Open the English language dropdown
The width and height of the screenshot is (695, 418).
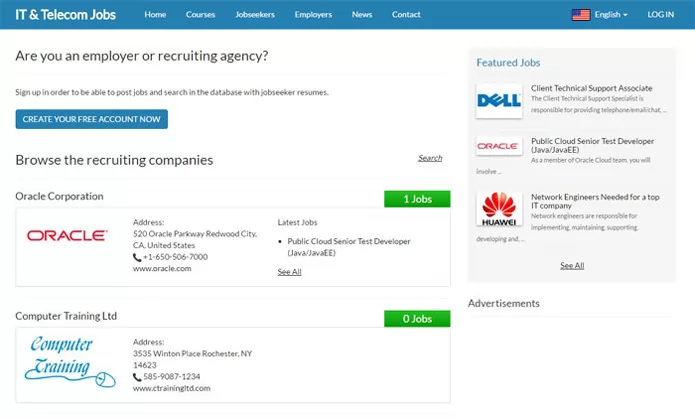[x=610, y=15]
